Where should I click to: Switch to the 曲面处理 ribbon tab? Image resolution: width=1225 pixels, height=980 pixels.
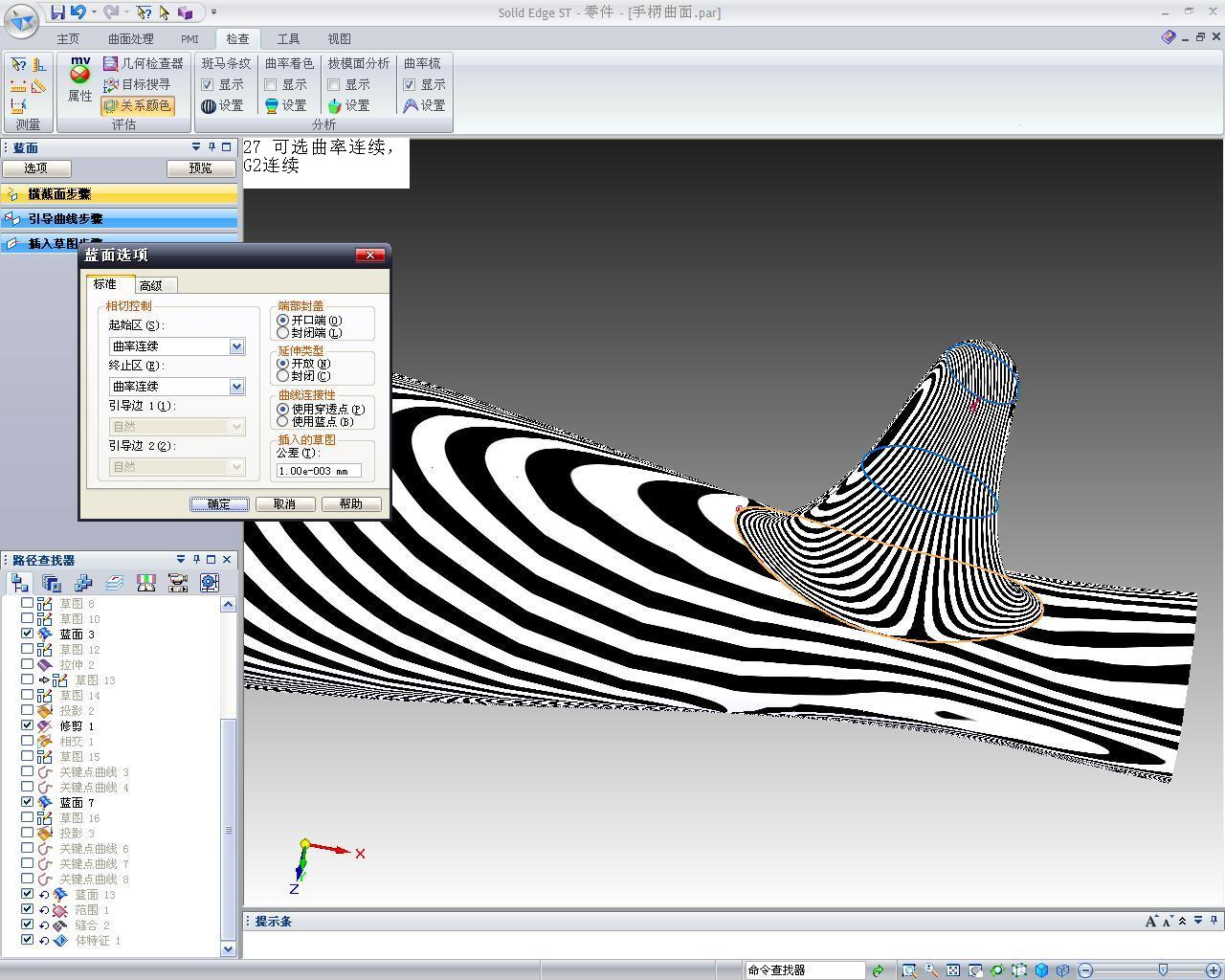(130, 39)
